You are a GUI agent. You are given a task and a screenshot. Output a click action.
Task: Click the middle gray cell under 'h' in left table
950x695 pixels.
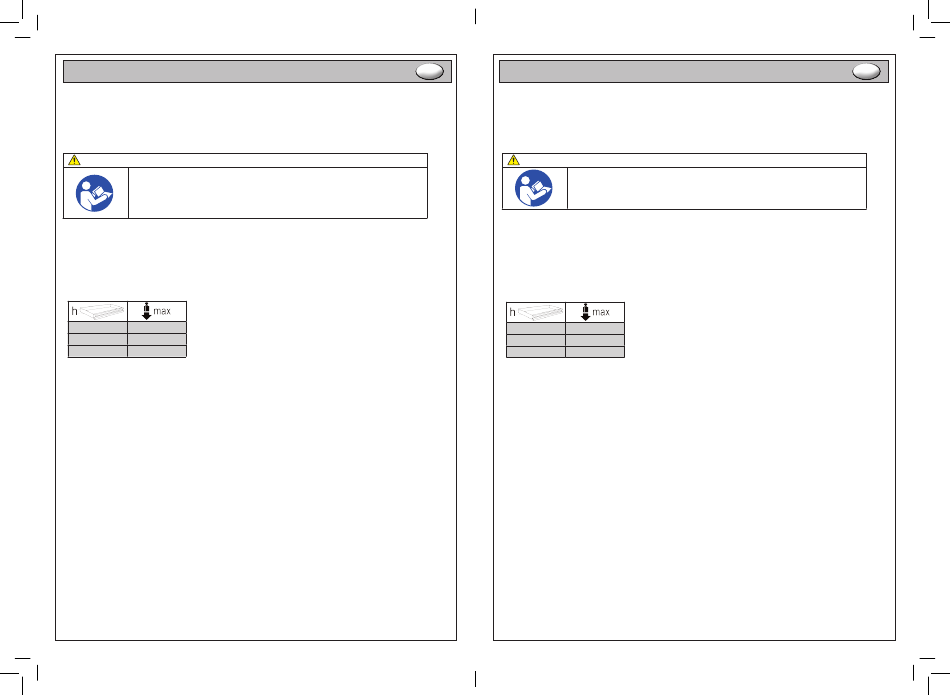click(98, 339)
